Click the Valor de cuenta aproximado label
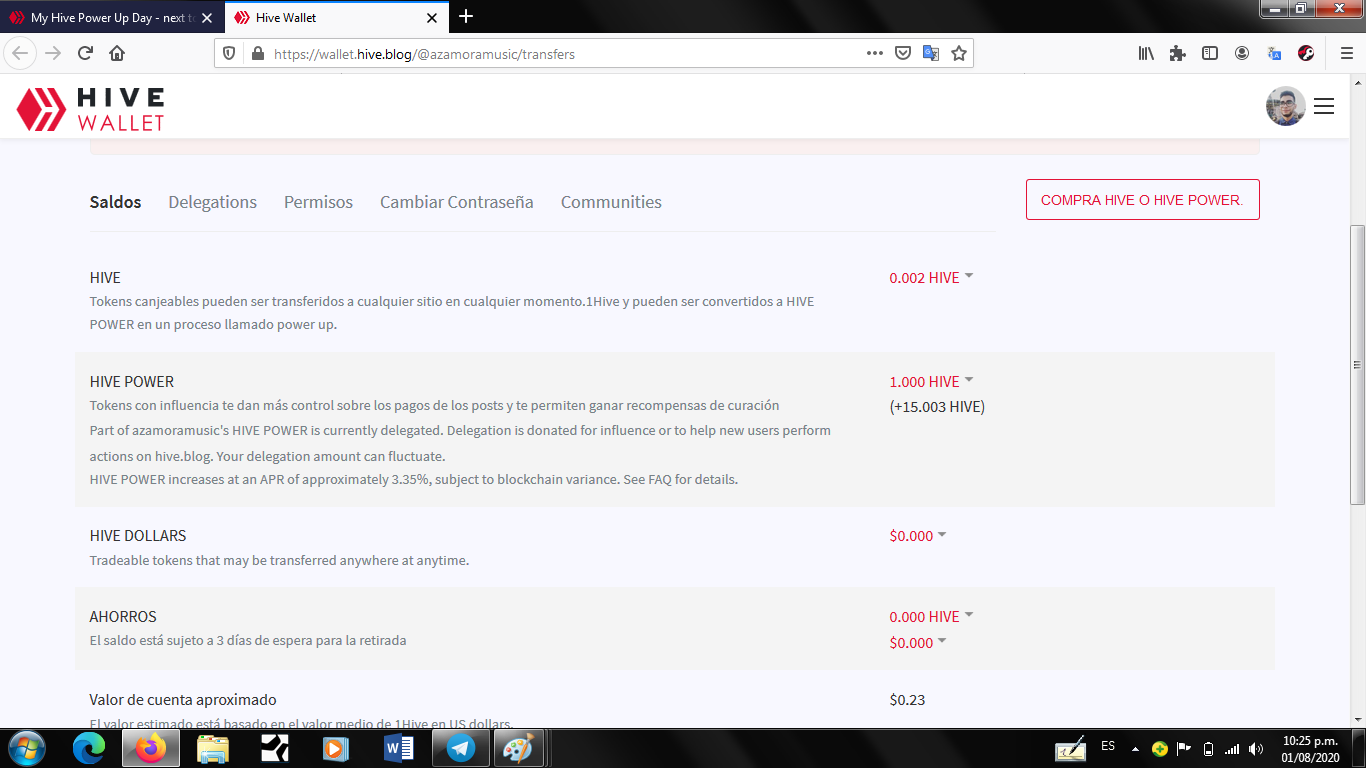 click(x=183, y=700)
